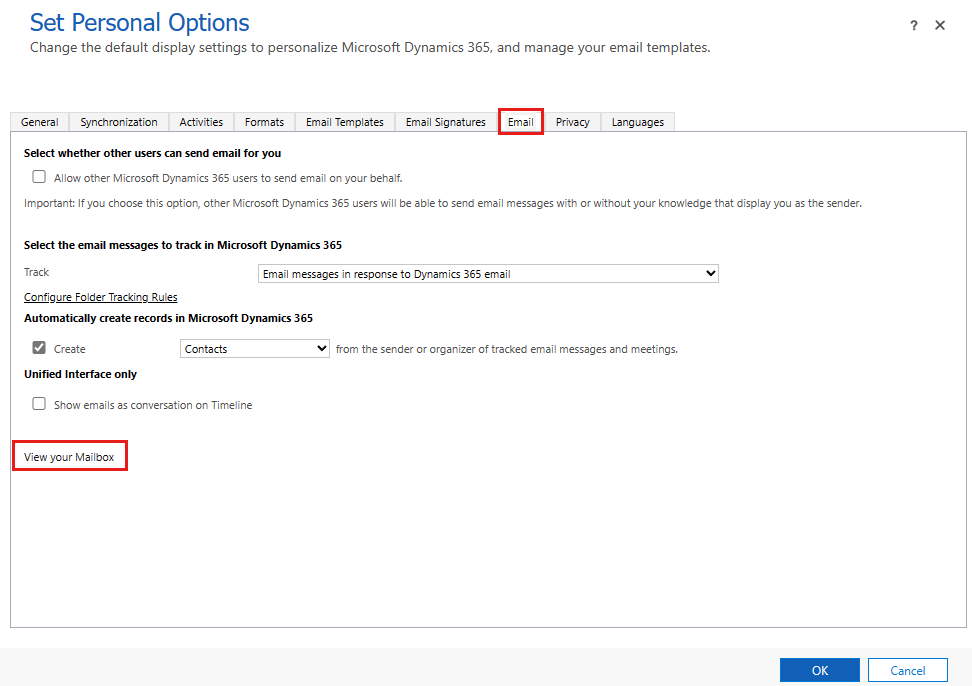
Task: Open the help question mark icon
Action: [x=914, y=25]
